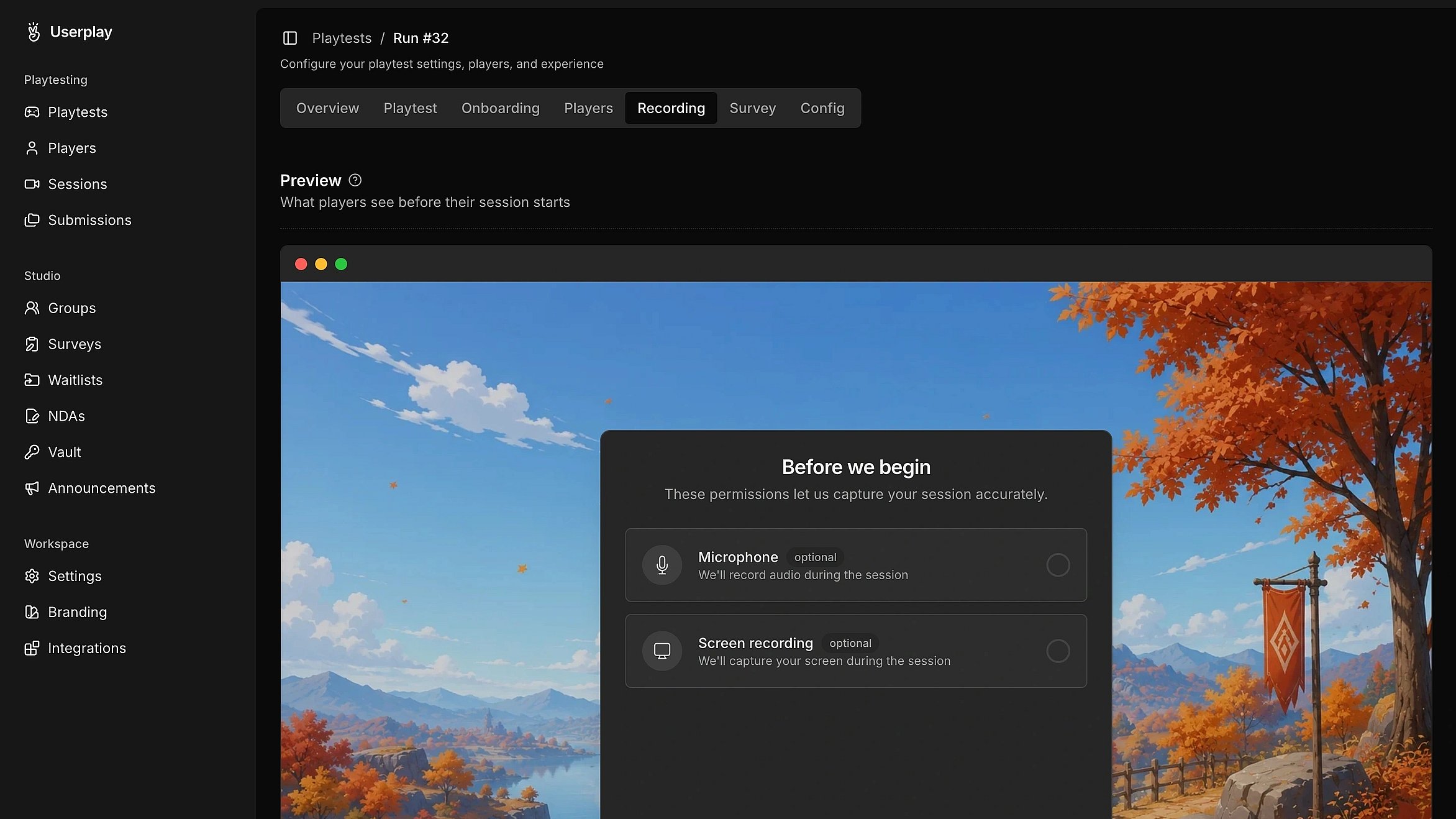Screen dimensions: 1456x819
Task: Click the yellow minimize dot in preview window
Action: tap(321, 264)
